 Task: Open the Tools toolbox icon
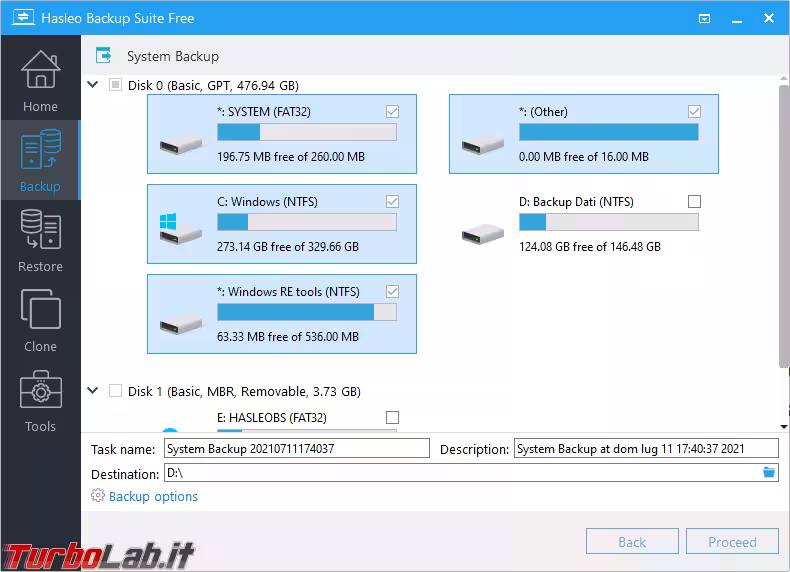(40, 390)
